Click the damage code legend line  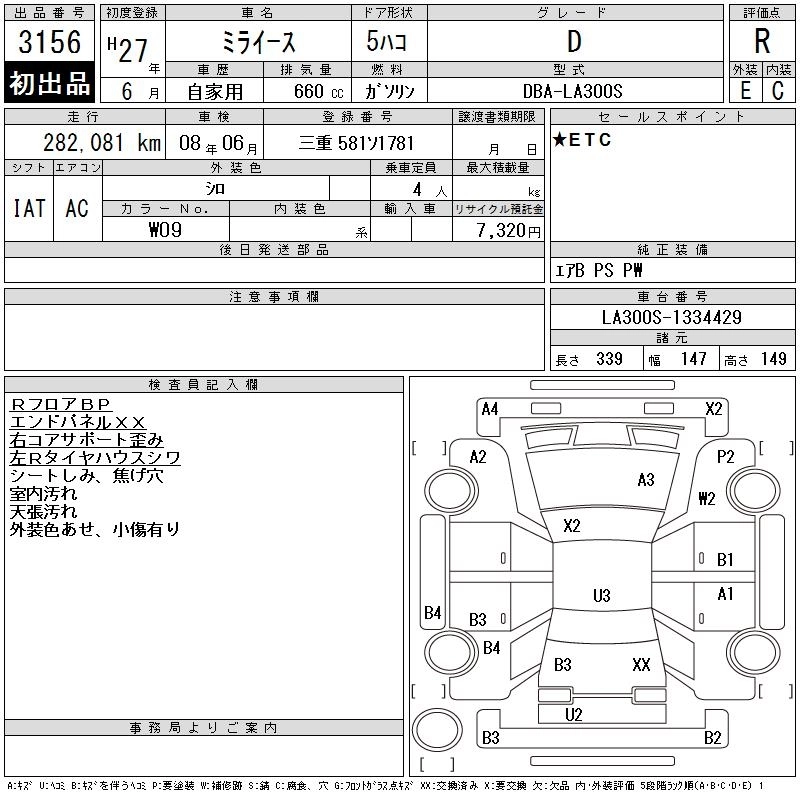tap(385, 786)
